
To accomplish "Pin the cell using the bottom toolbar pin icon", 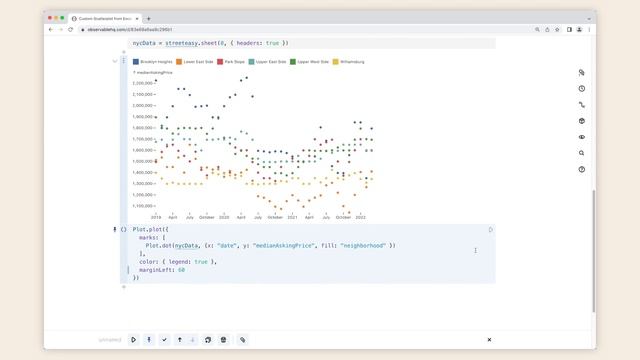I will (x=149, y=340).
